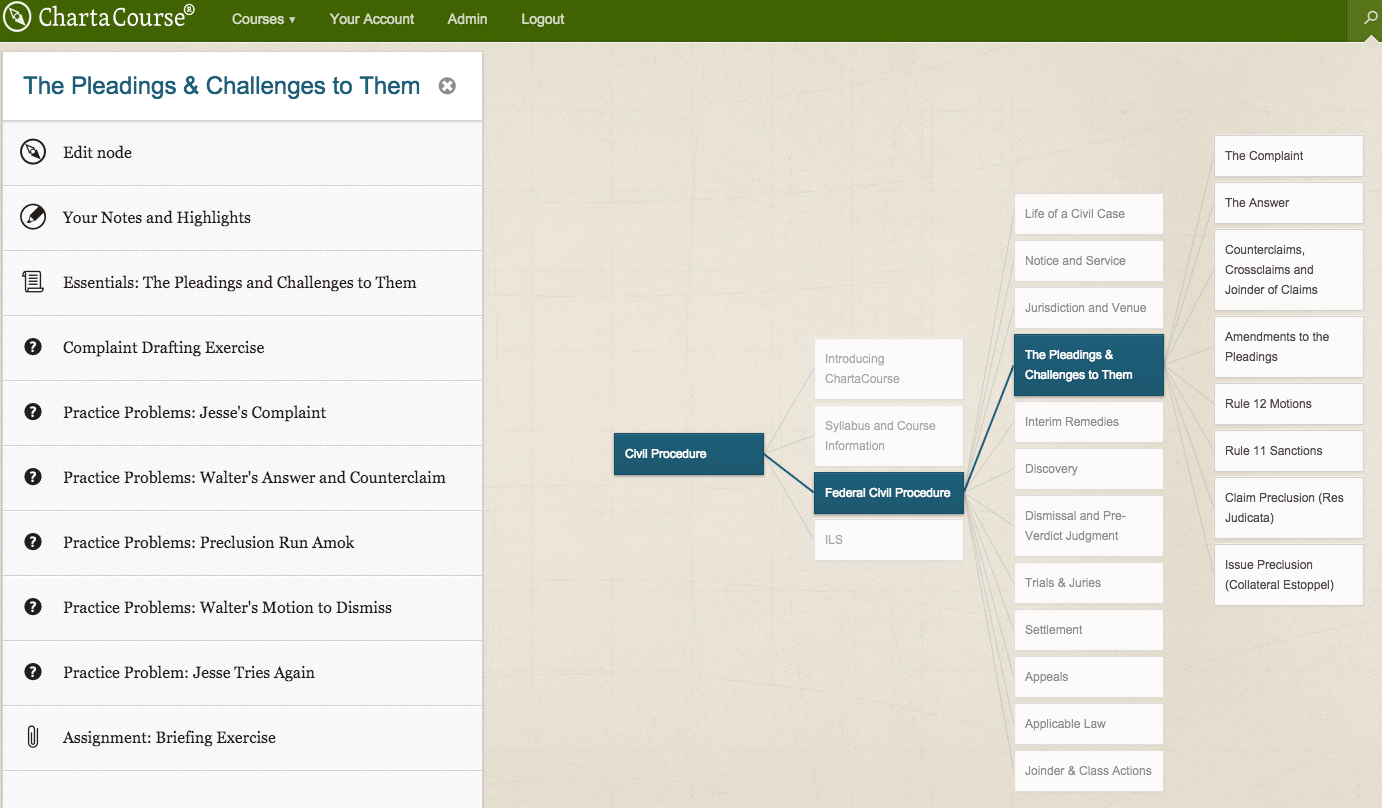Image resolution: width=1382 pixels, height=808 pixels.
Task: Open The Complaint node
Action: pos(1289,156)
